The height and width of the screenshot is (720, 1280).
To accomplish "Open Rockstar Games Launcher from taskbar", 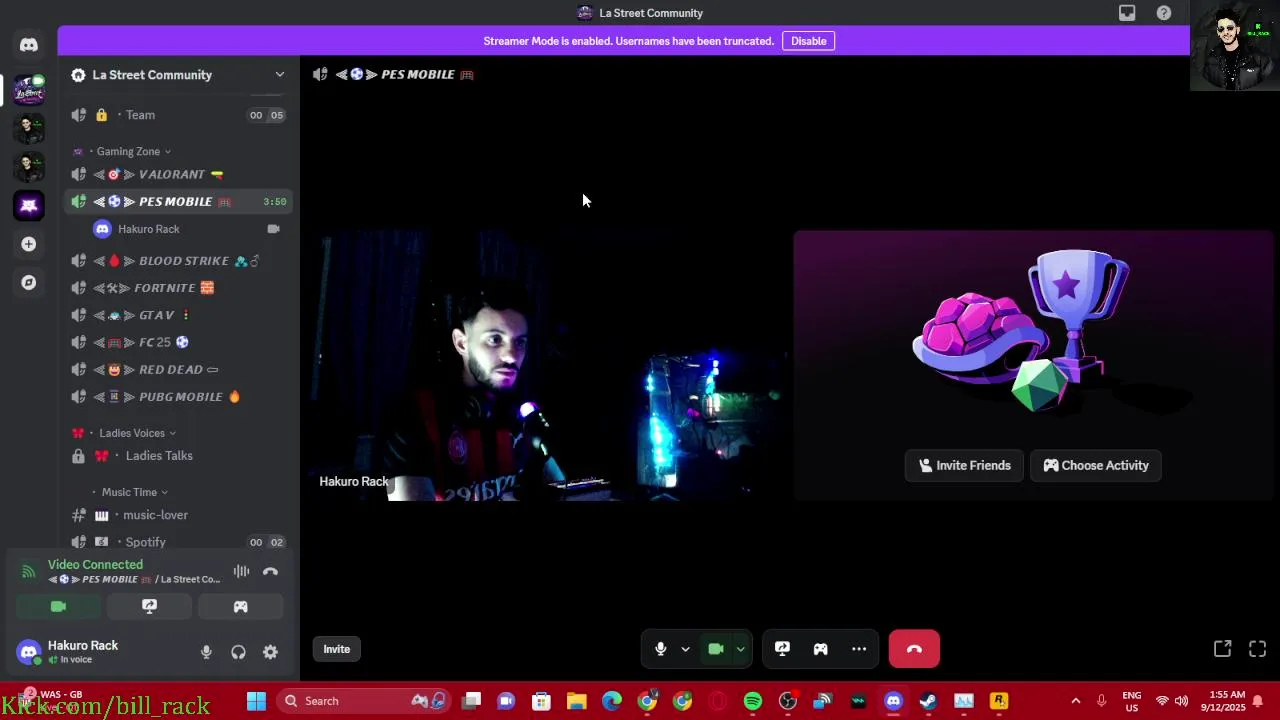I will point(999,701).
